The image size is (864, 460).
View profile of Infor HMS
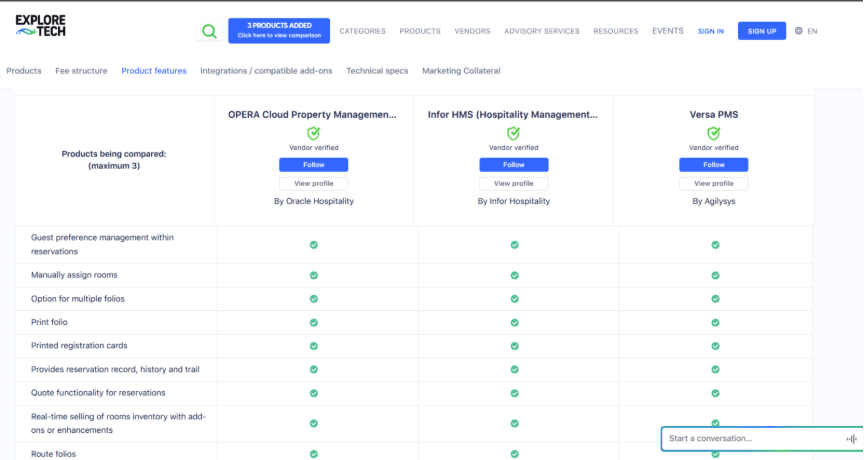click(514, 184)
